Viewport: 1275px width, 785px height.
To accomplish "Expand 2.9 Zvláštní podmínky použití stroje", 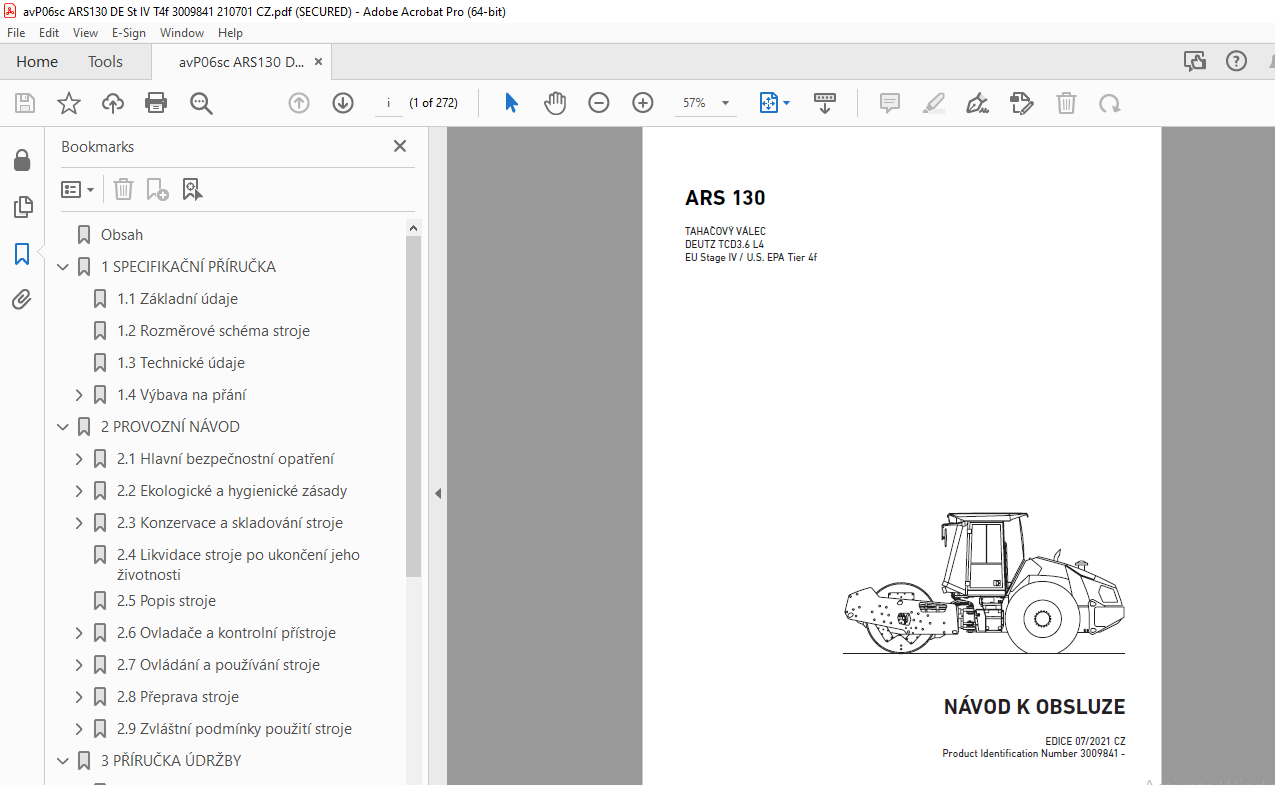I will coord(80,729).
